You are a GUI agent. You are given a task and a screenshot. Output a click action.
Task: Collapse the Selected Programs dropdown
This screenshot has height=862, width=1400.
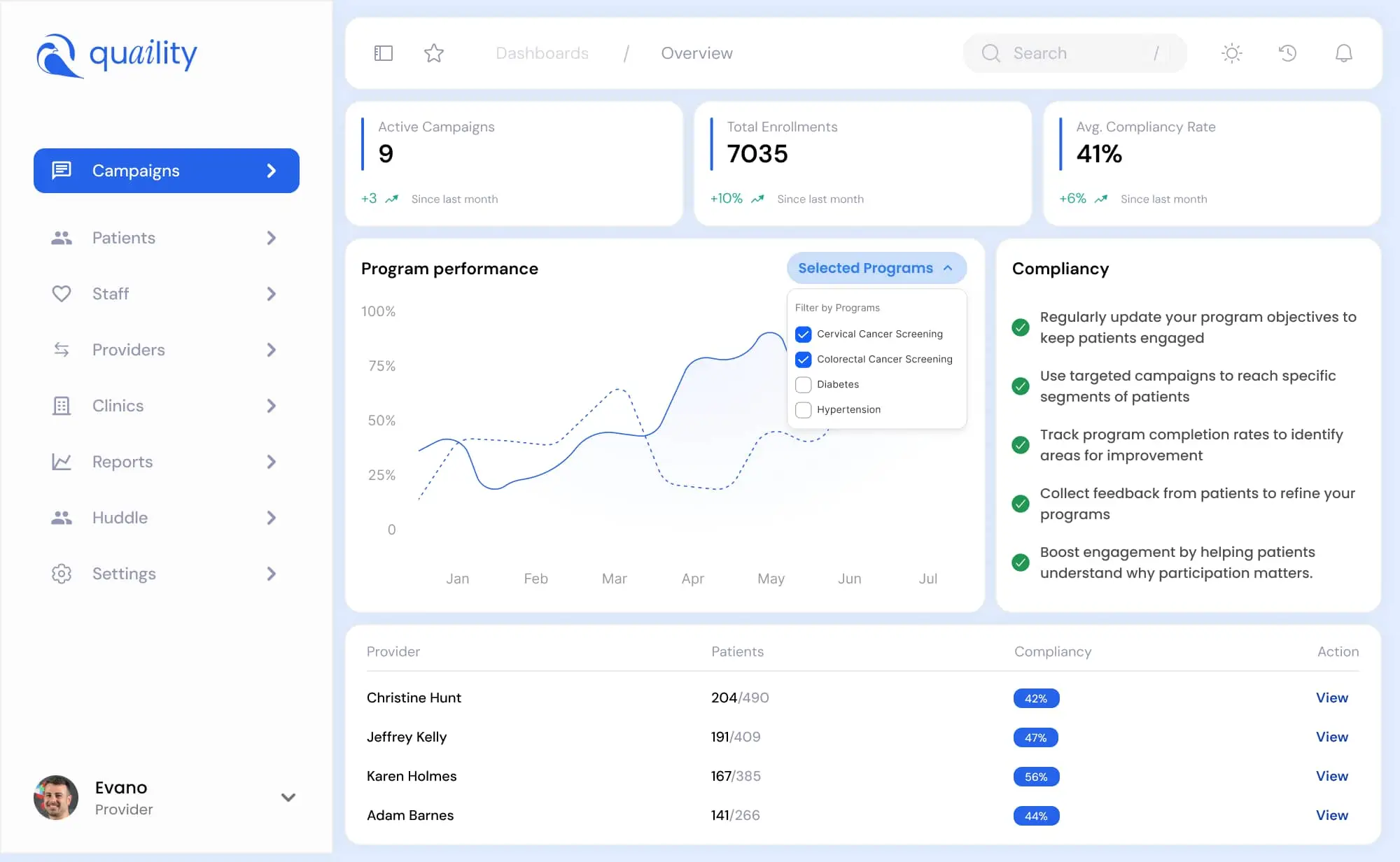876,268
